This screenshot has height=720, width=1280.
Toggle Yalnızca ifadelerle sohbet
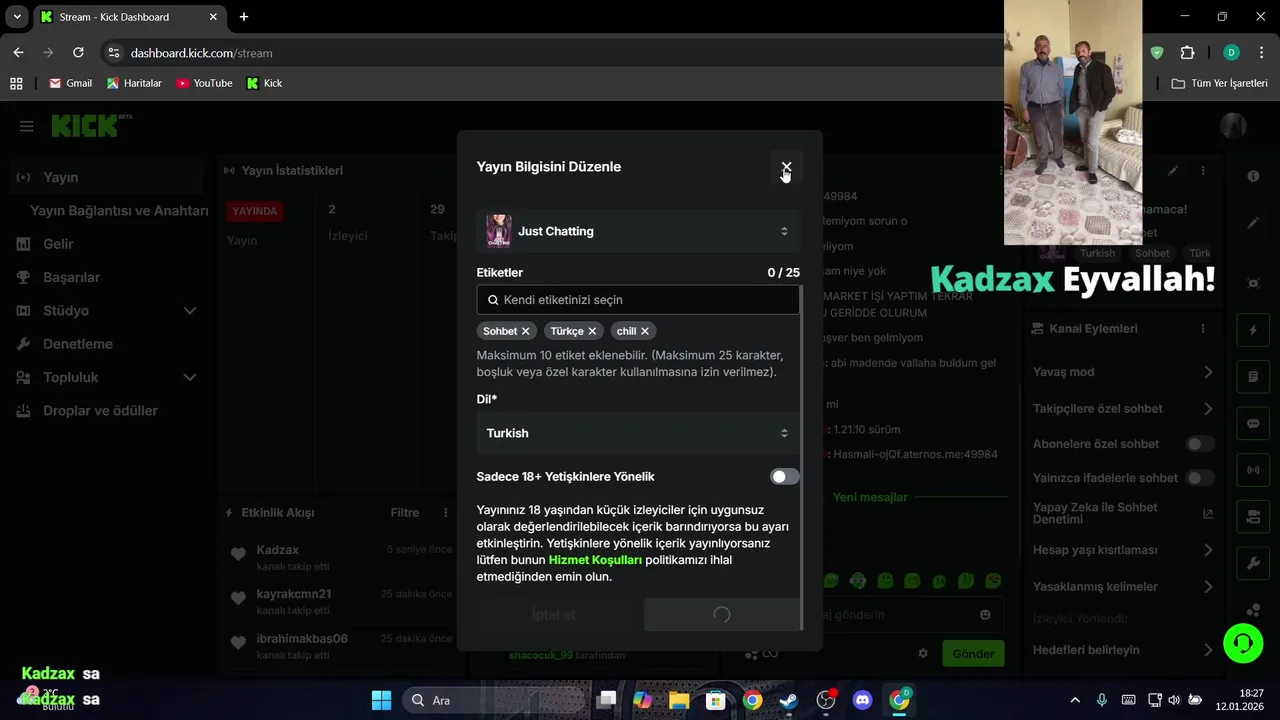[1200, 478]
